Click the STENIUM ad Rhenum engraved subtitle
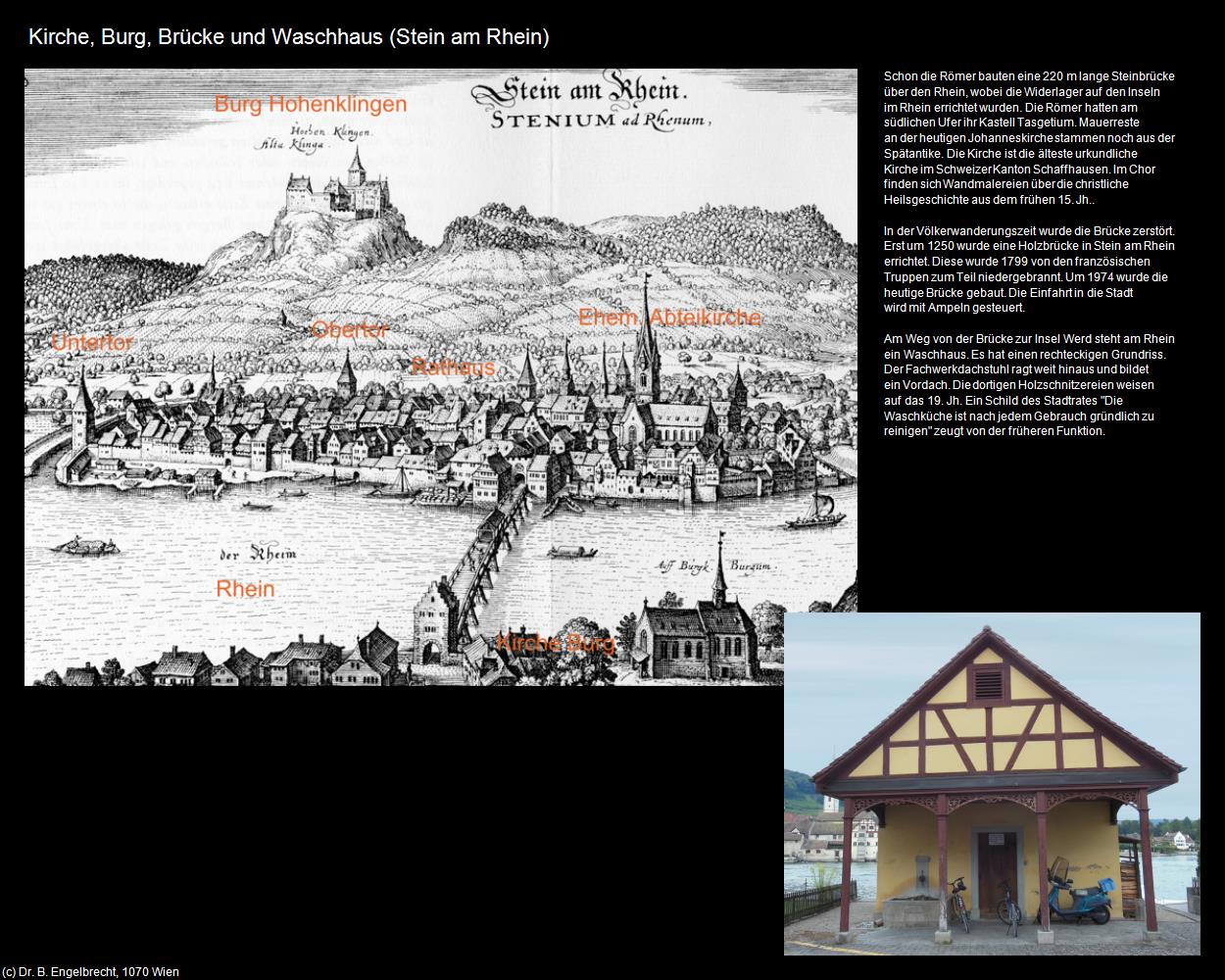Screen dimensions: 1225x980 pos(601,122)
